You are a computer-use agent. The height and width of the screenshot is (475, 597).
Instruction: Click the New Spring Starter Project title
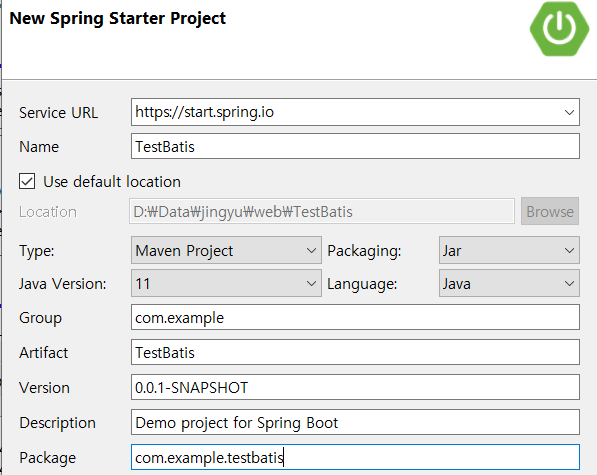(118, 18)
